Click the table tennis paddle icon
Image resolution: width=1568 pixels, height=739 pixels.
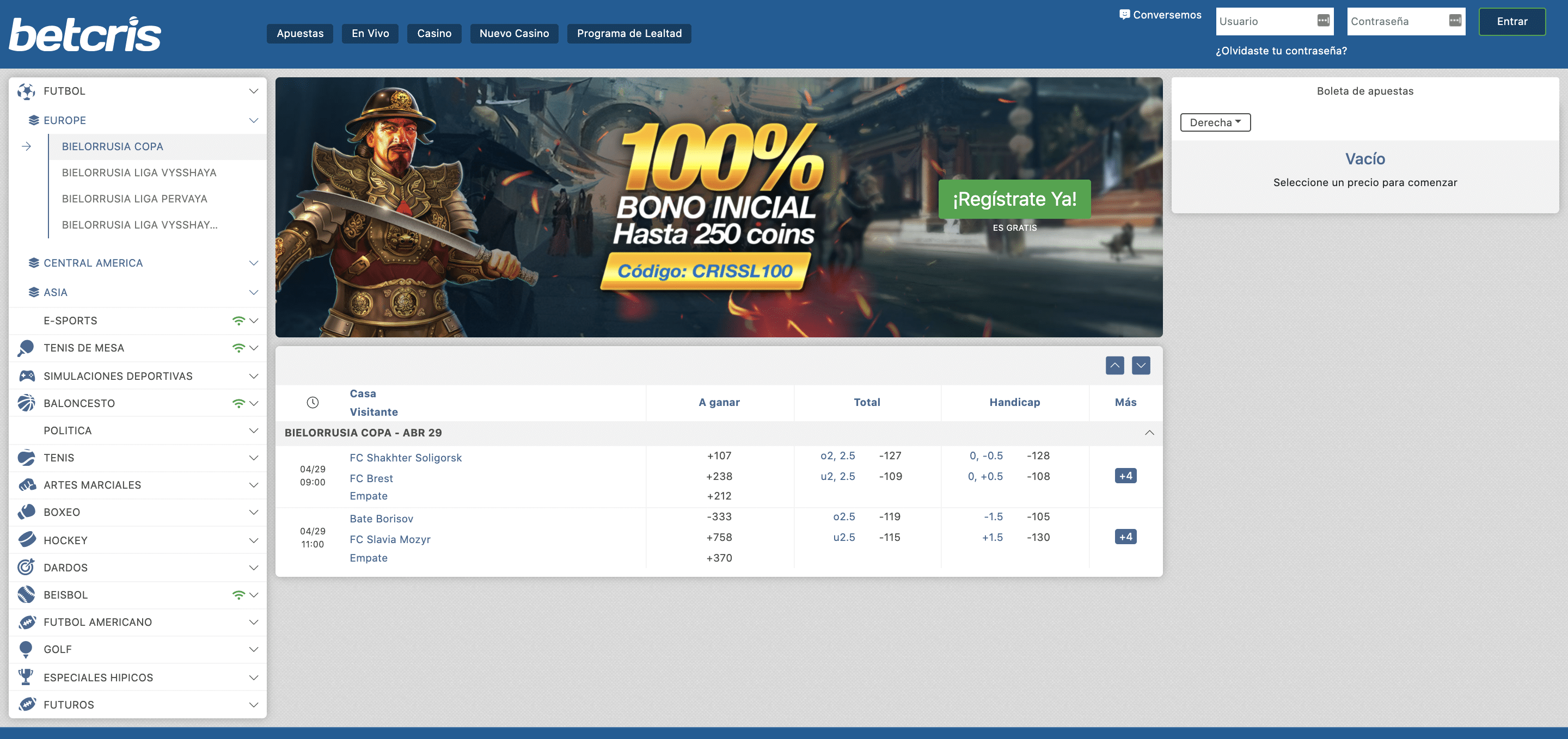[x=26, y=348]
